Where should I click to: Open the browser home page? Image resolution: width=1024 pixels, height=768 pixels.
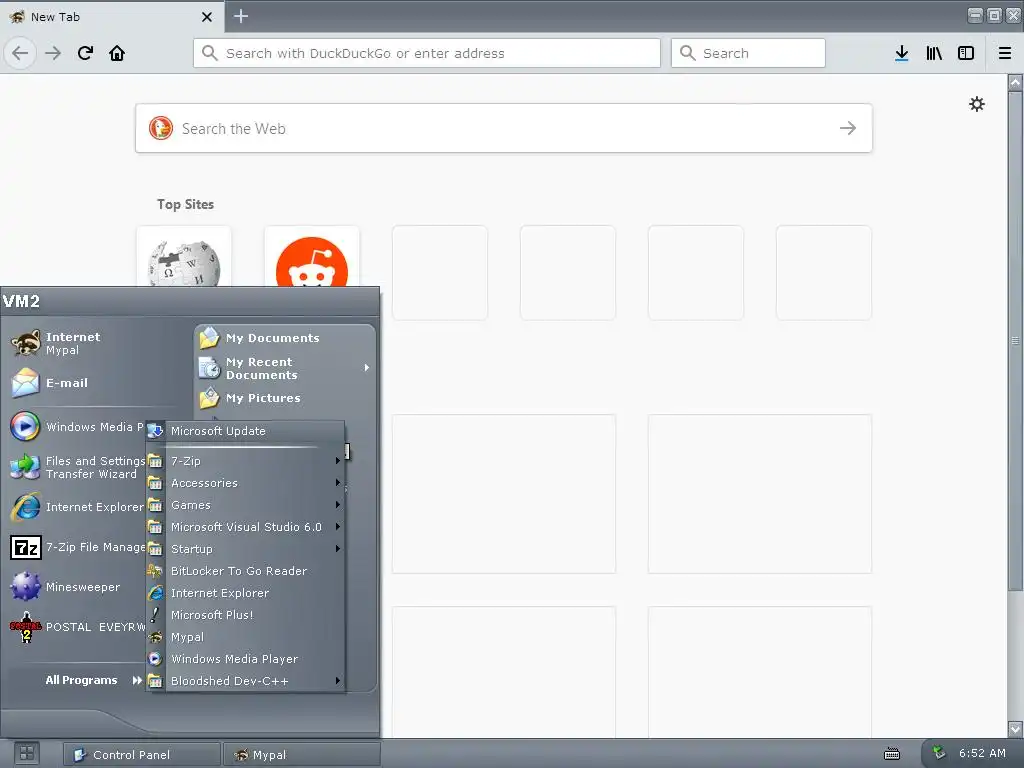(x=117, y=53)
